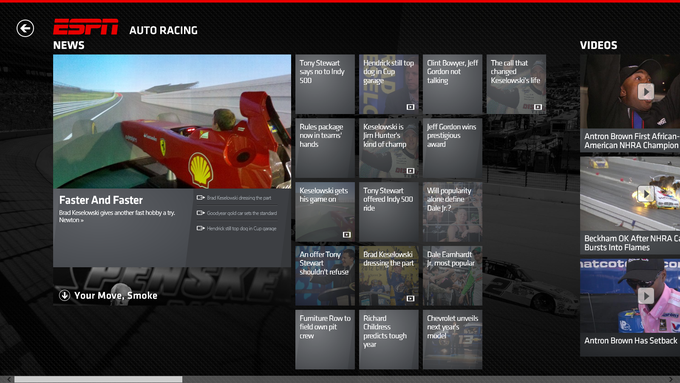This screenshot has height=383, width=680.
Task: Open Tony Stewart offered Indy 500 ride tile
Action: [x=389, y=212]
